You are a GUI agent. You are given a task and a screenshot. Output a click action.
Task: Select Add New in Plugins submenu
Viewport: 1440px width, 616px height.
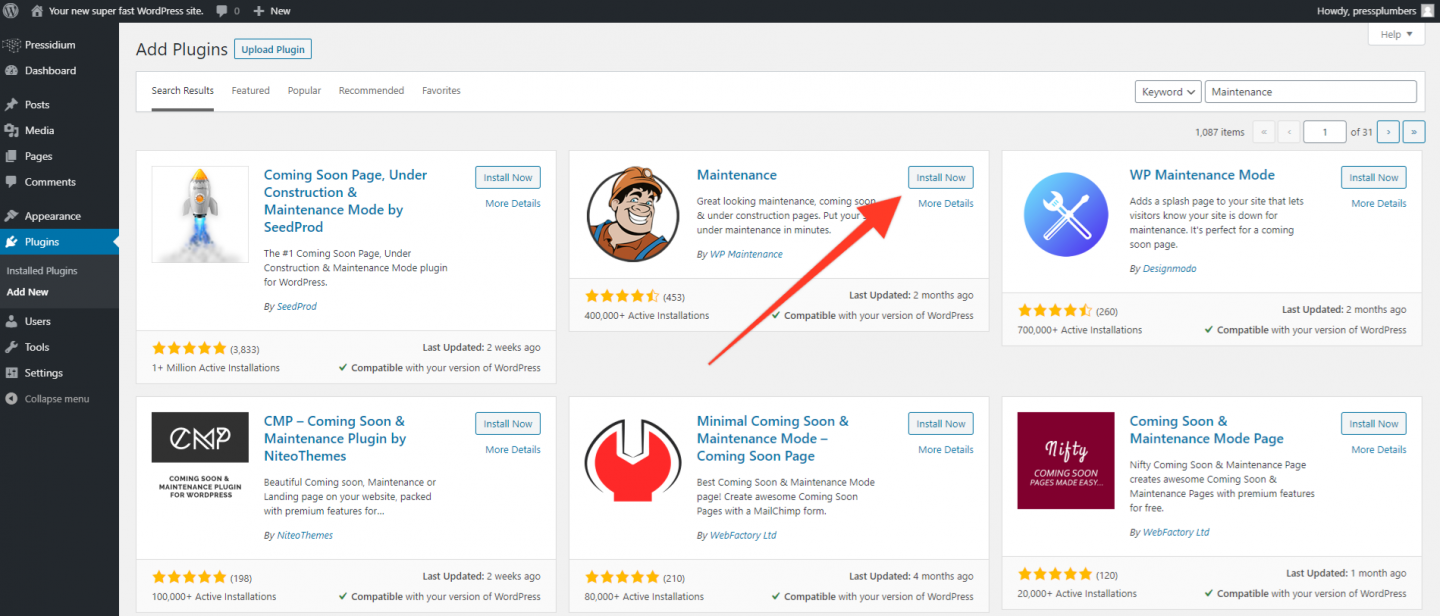28,293
